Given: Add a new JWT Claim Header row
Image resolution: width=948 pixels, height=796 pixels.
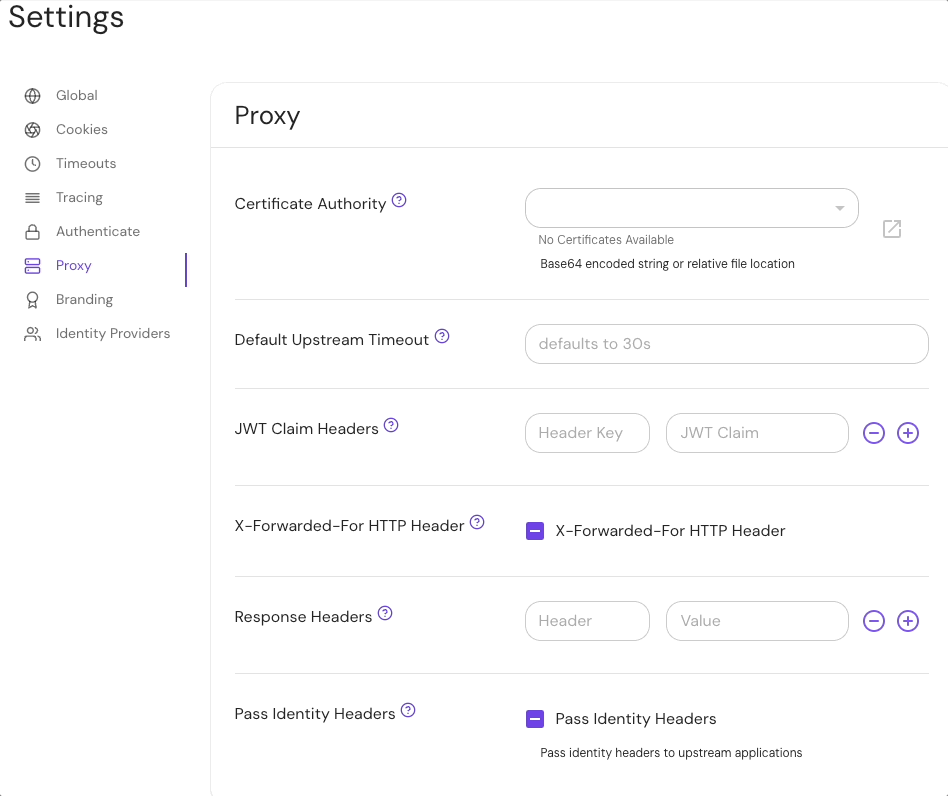Looking at the screenshot, I should (908, 433).
